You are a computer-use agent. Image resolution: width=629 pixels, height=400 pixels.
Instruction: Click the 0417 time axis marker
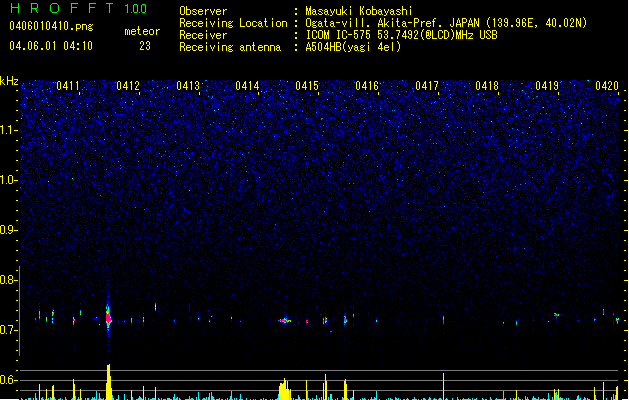(427, 86)
